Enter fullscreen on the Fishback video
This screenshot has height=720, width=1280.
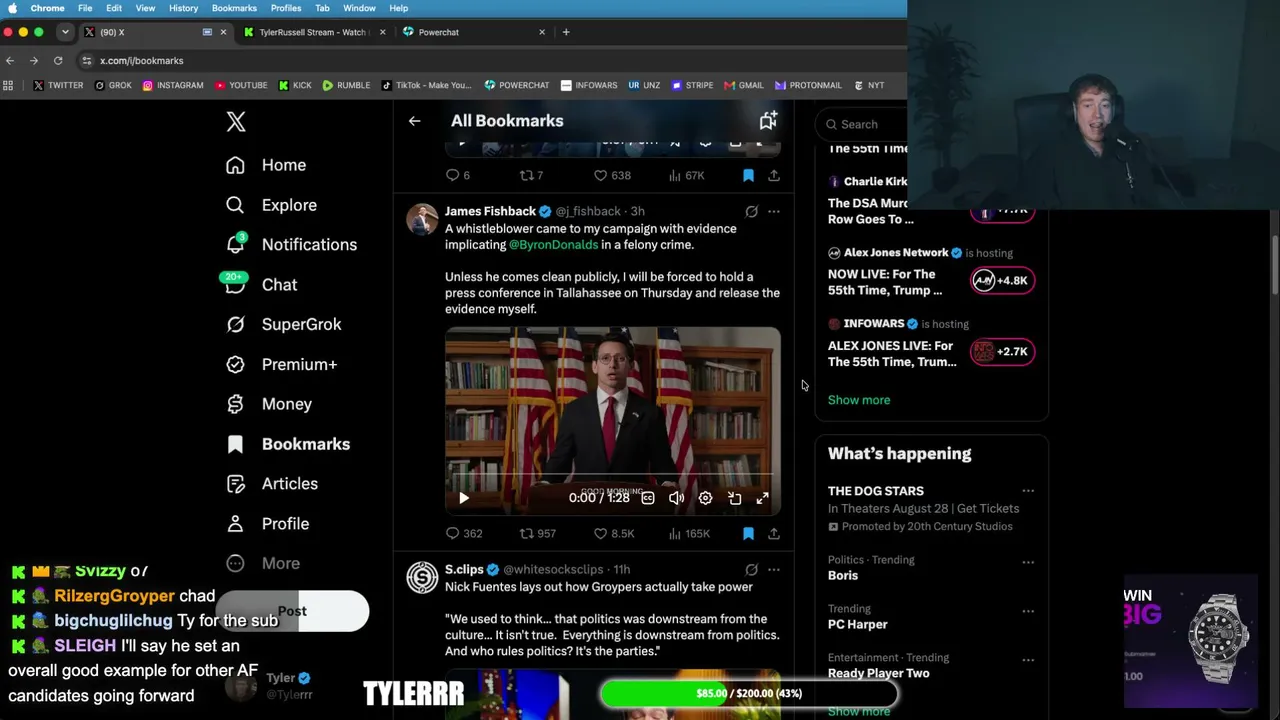tap(762, 498)
